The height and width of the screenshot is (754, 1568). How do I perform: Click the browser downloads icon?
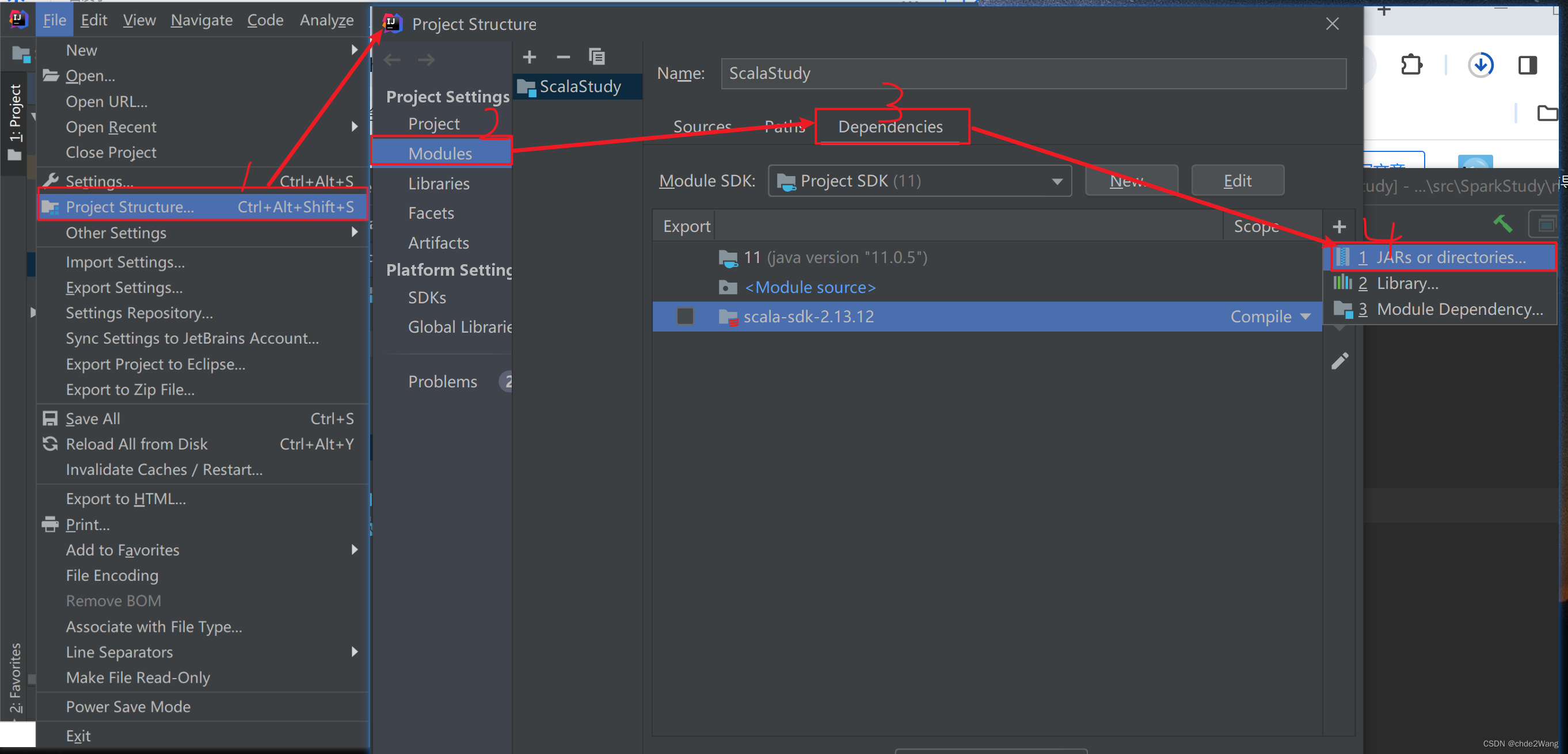point(1481,64)
